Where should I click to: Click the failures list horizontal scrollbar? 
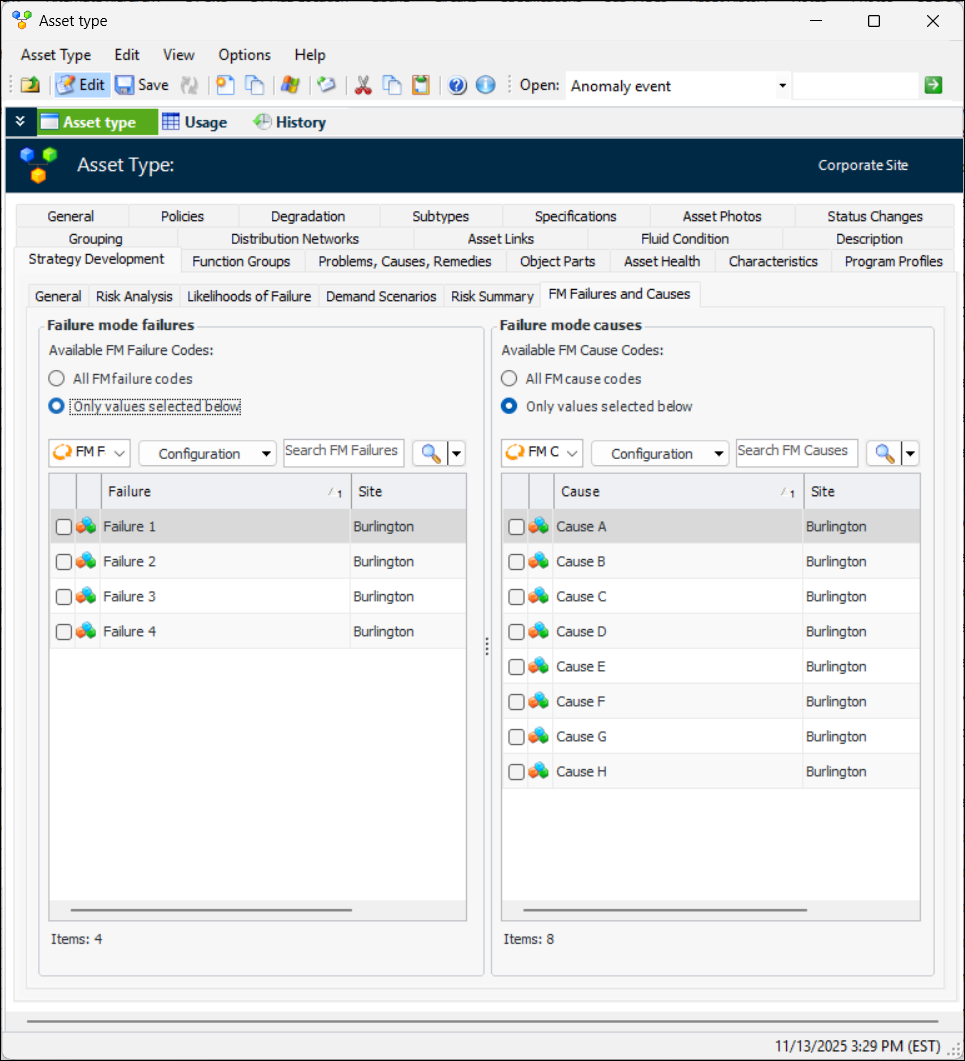click(x=211, y=910)
